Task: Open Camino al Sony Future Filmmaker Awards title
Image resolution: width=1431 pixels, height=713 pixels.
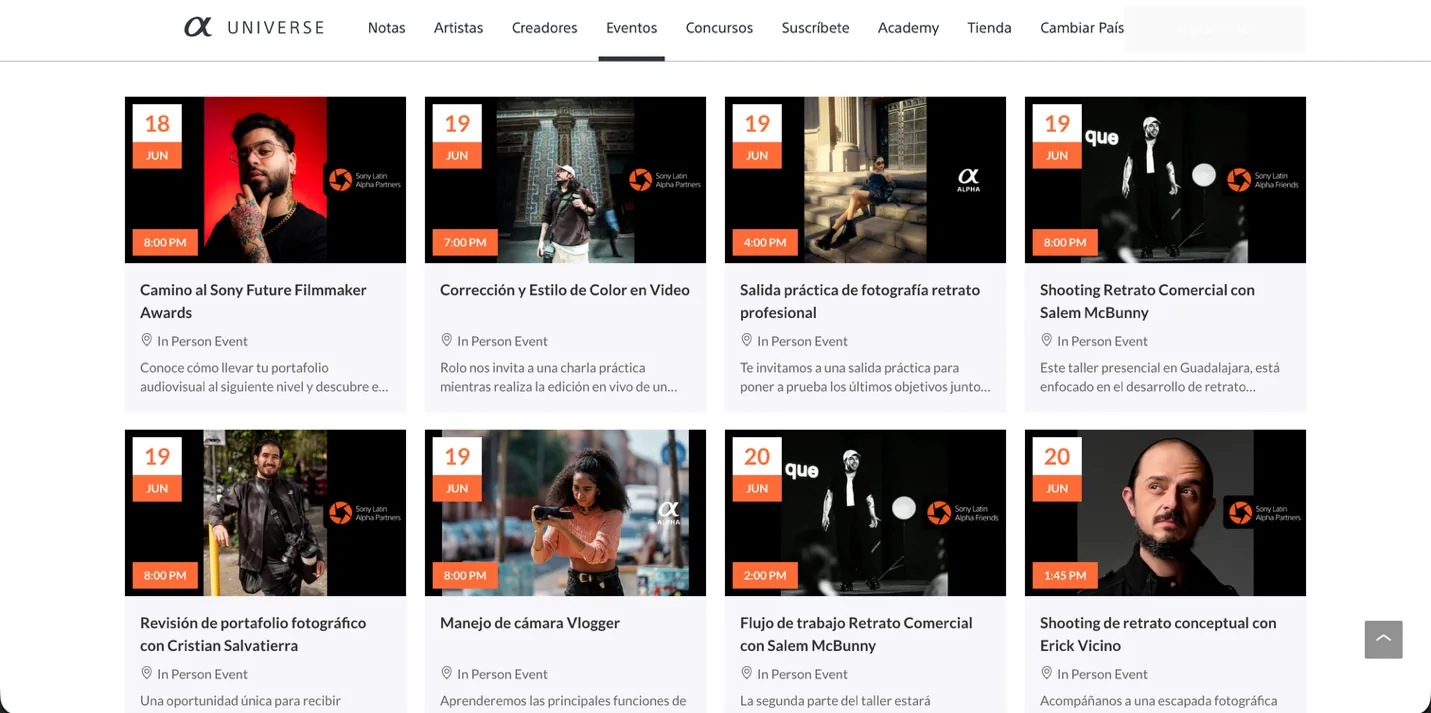Action: pos(253,301)
